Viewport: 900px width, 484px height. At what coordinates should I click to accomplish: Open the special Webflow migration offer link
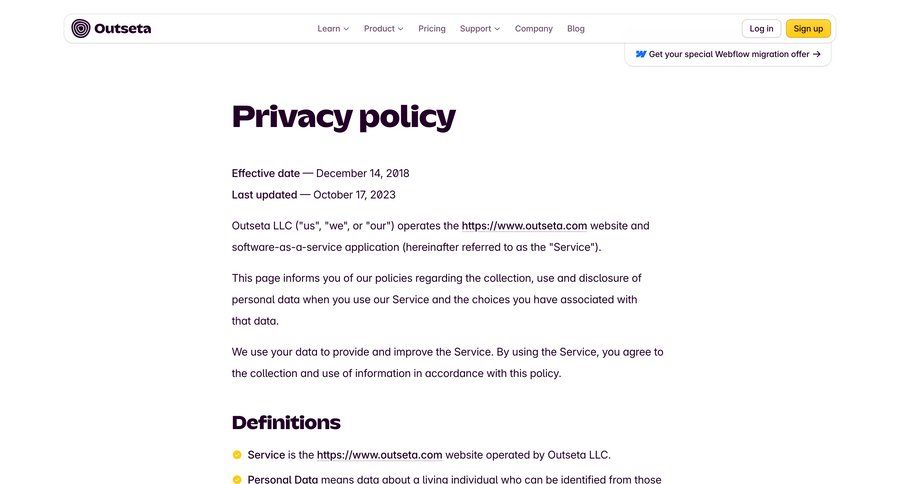pyautogui.click(x=728, y=55)
